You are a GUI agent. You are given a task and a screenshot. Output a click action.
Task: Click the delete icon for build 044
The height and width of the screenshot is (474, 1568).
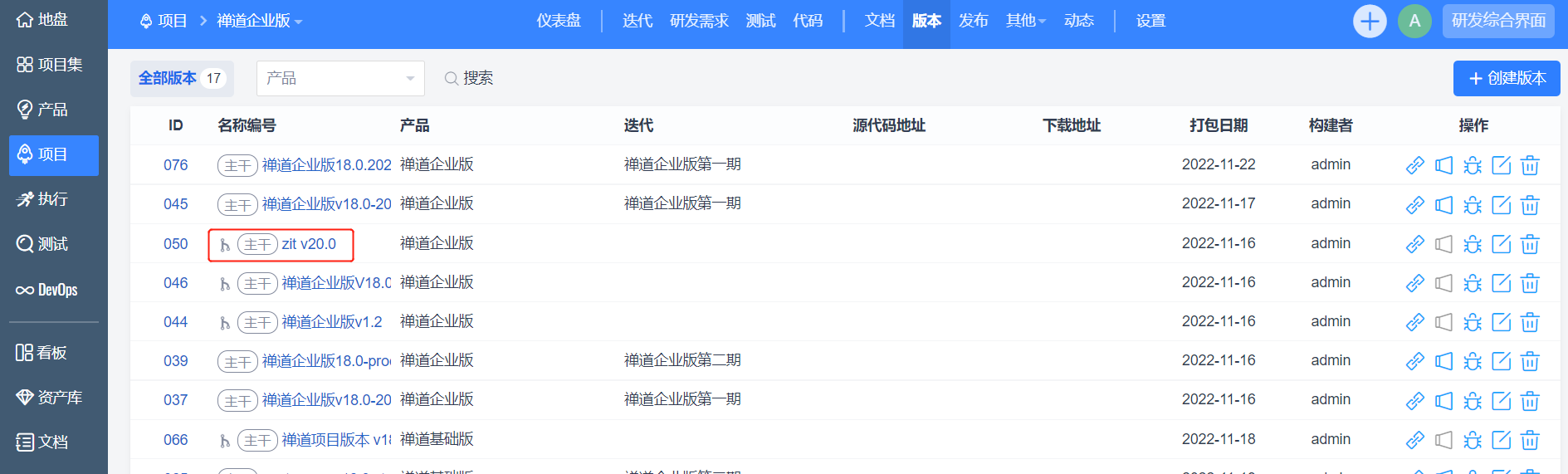point(1530,322)
